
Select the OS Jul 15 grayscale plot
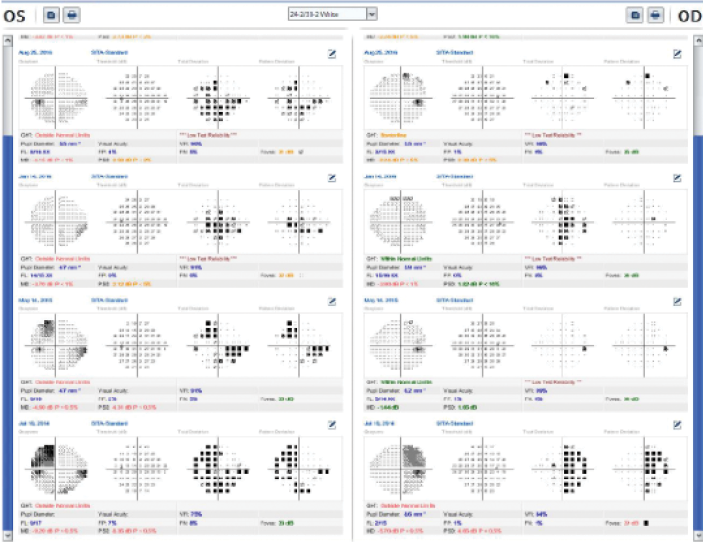(x=56, y=468)
